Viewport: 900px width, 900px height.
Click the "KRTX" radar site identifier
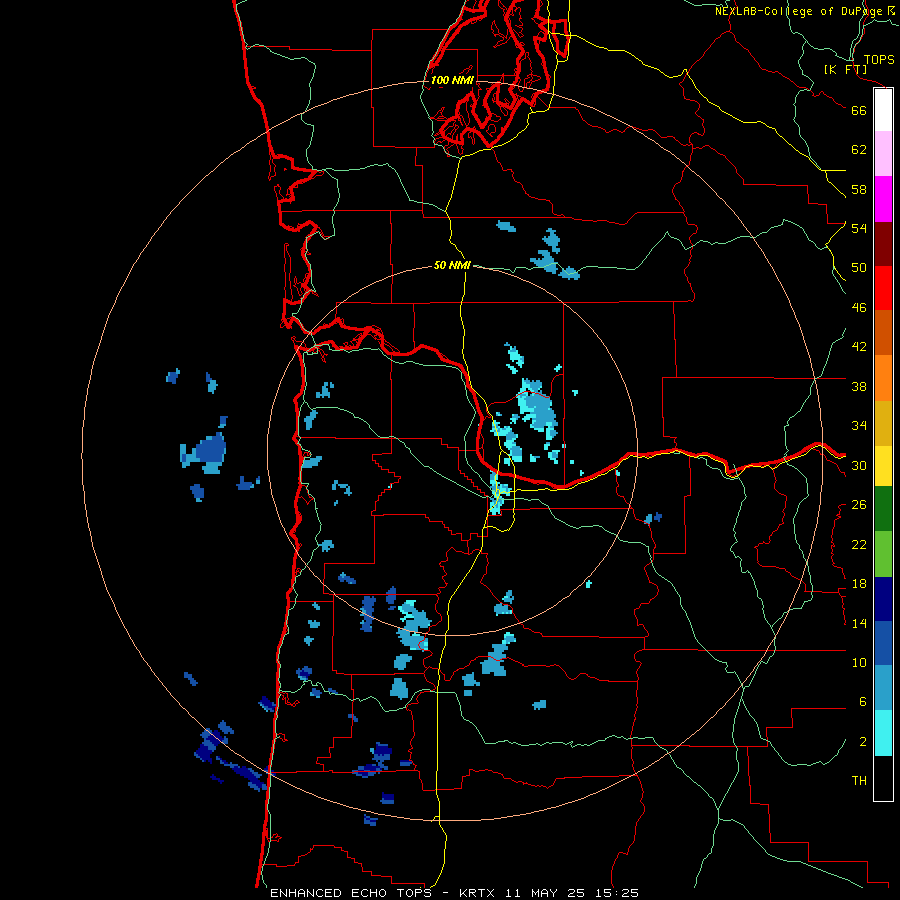(479, 893)
